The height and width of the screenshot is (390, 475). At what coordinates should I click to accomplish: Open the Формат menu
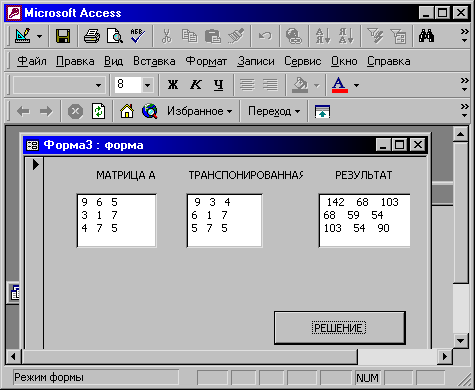206,61
